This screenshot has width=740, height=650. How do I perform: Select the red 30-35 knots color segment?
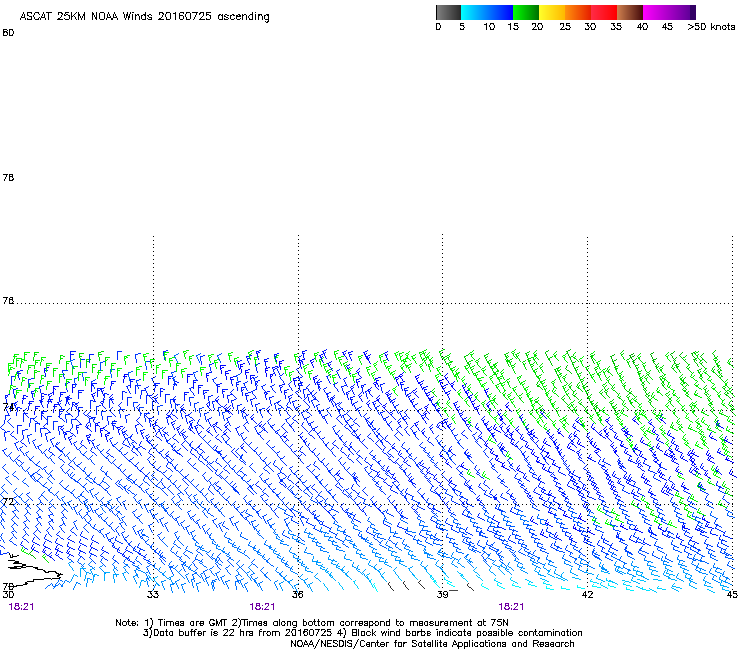[604, 12]
